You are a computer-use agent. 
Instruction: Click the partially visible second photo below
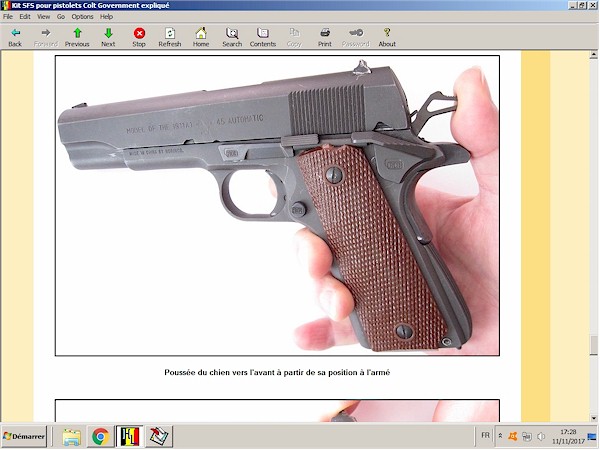coord(277,411)
